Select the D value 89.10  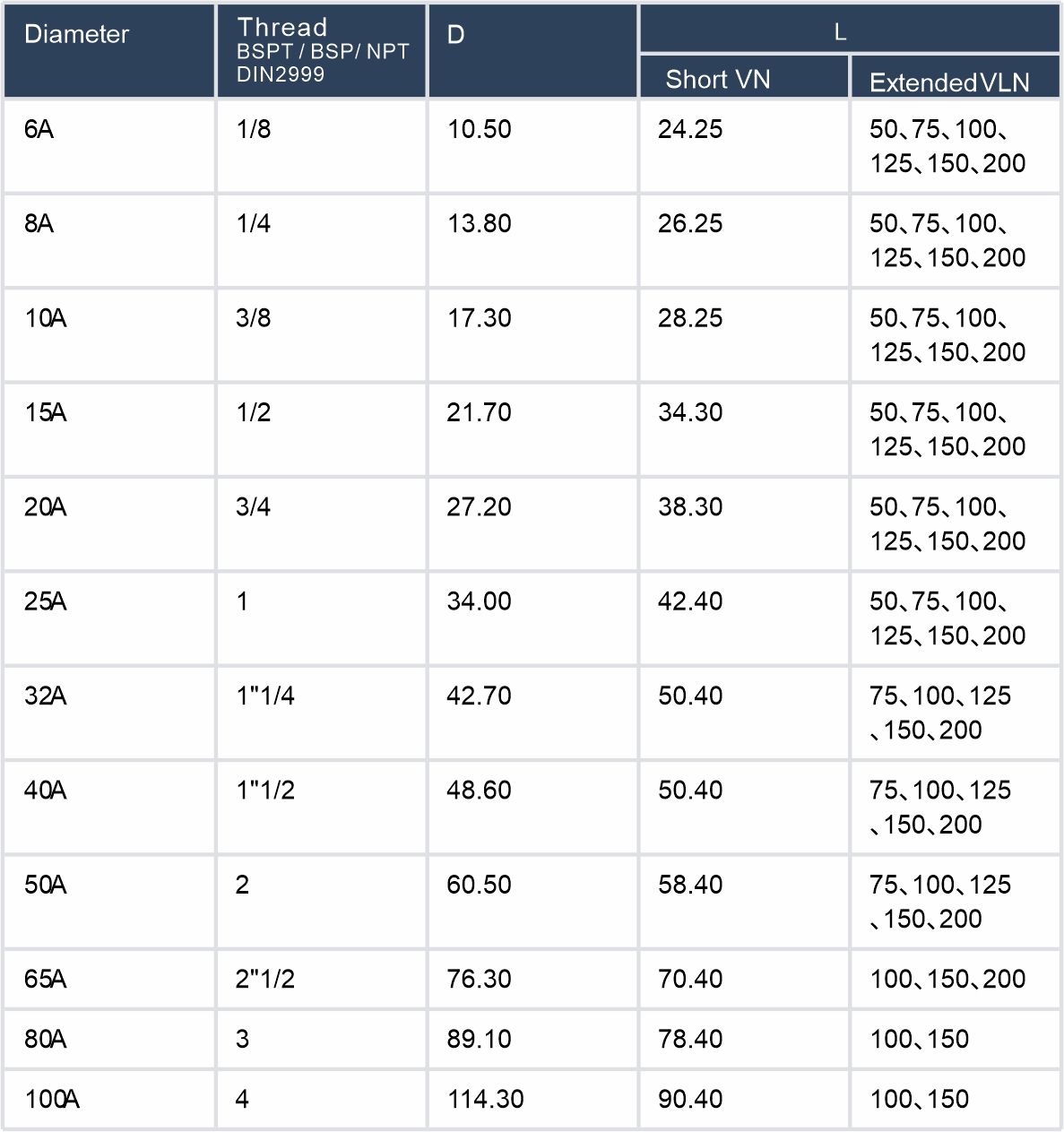coord(480,1039)
